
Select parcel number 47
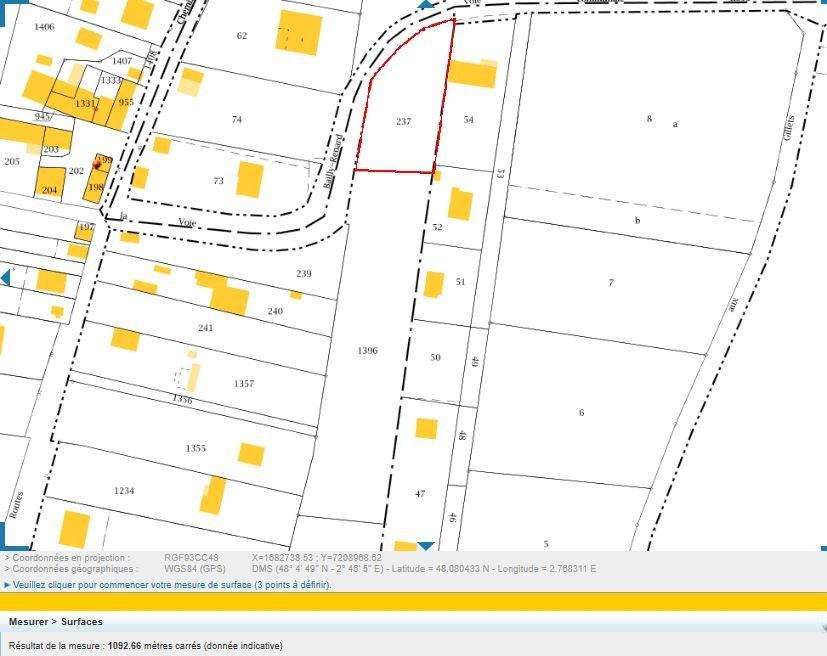[420, 494]
